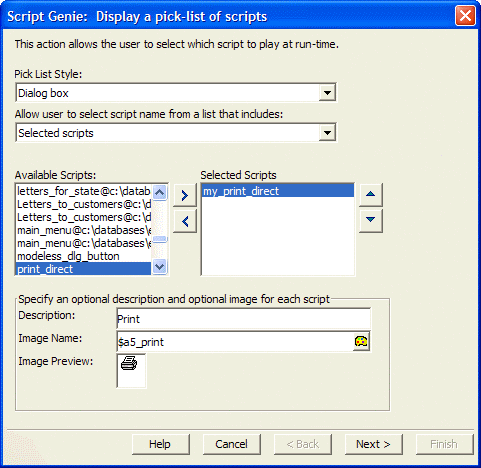Click the < Back button

coord(302,444)
